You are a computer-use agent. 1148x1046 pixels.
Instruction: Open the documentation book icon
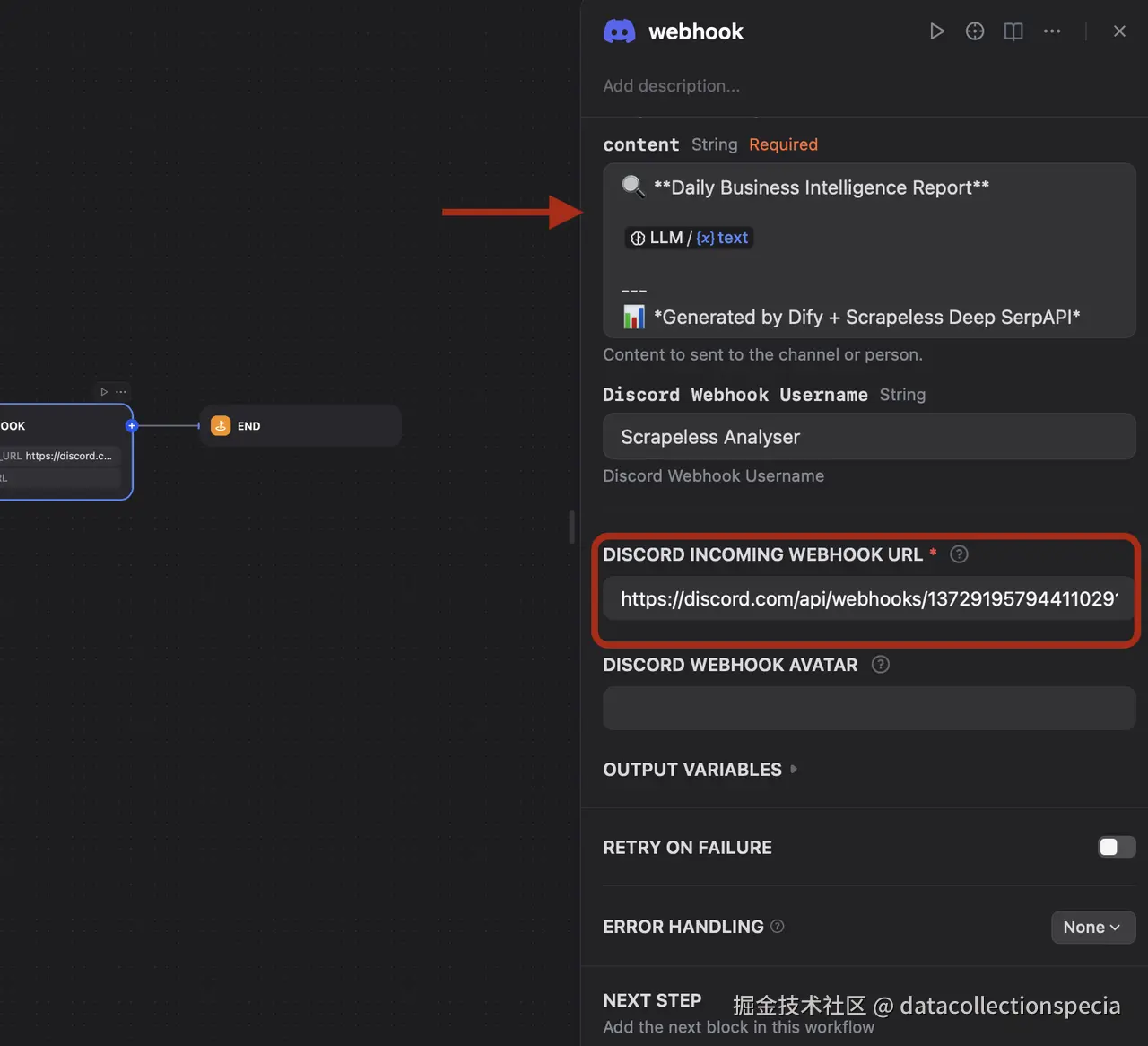coord(1013,31)
